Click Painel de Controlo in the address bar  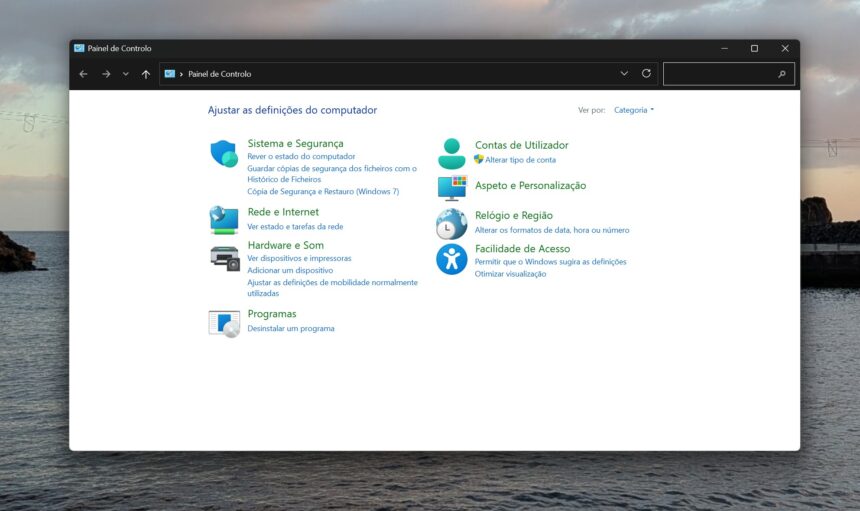click(219, 74)
